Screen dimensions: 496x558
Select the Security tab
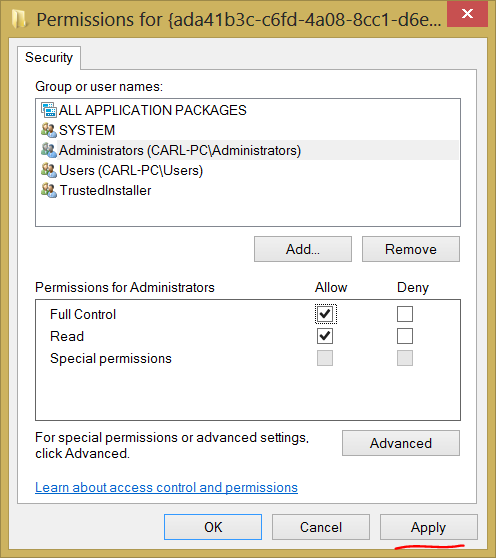tap(49, 58)
